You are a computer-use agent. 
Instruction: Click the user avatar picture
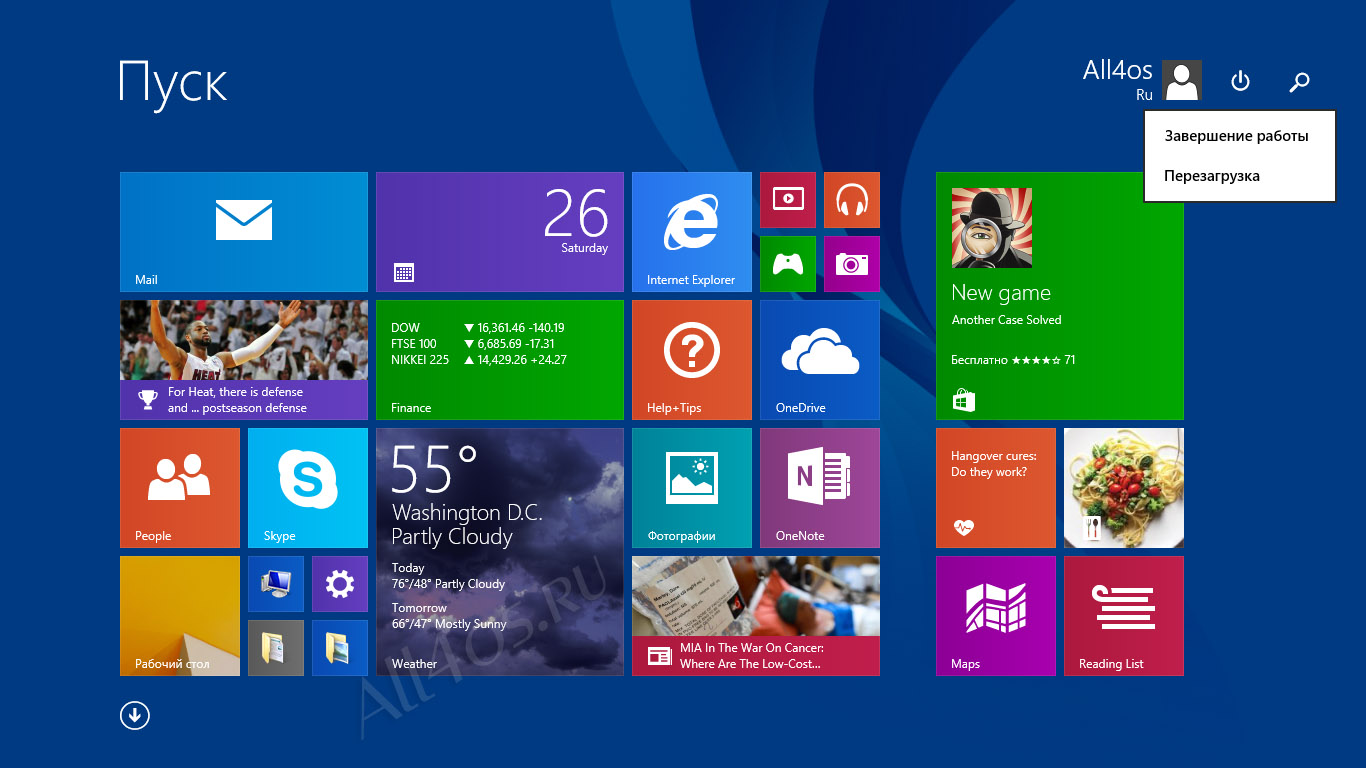tap(1182, 80)
